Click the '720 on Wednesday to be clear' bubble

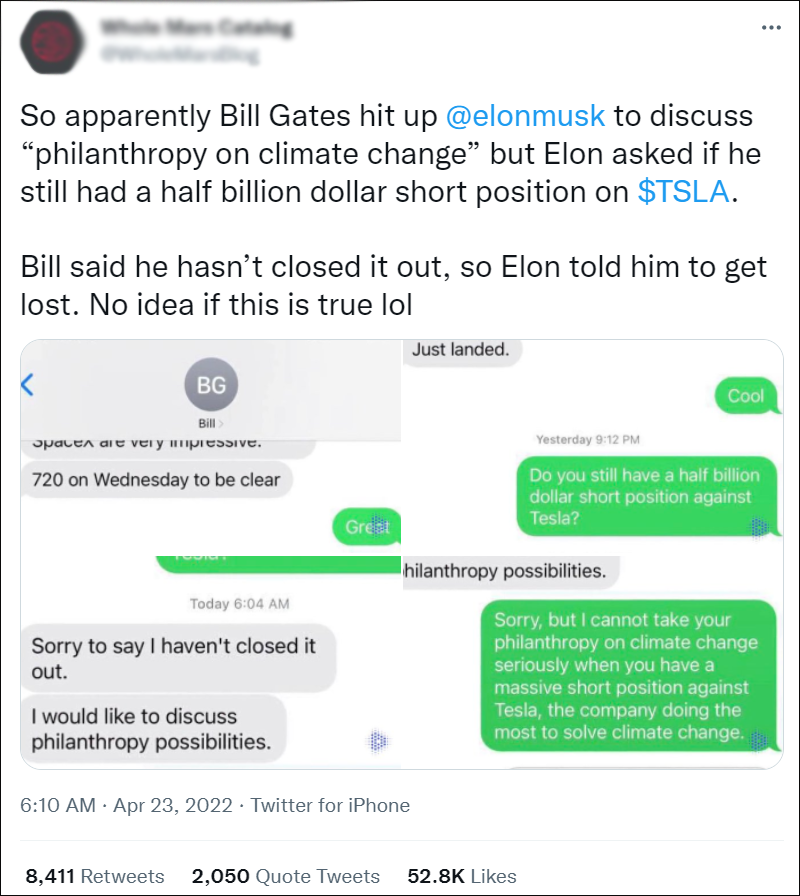(x=156, y=479)
